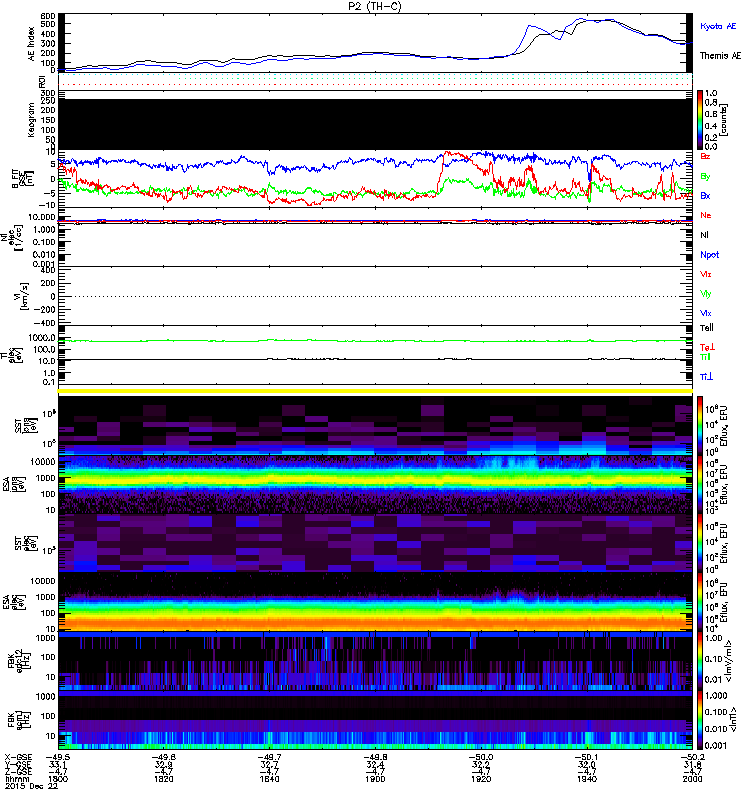Click the green Viy legend label
750x800 pixels.
coord(705,294)
